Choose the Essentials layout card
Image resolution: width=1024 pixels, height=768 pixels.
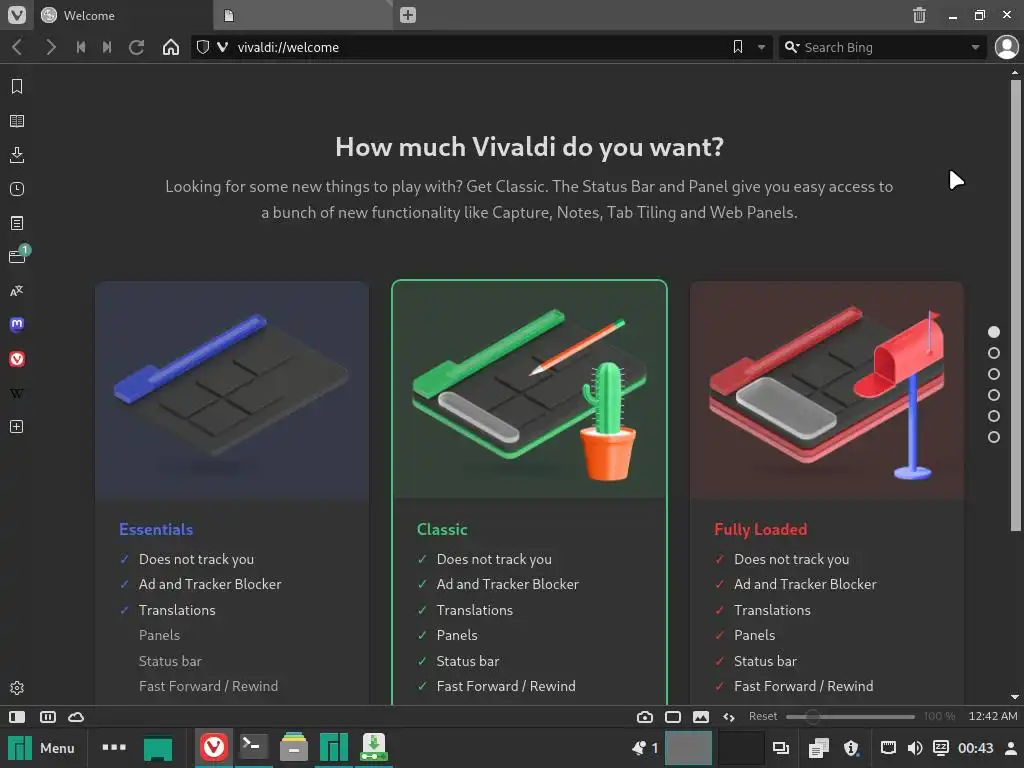(x=232, y=493)
